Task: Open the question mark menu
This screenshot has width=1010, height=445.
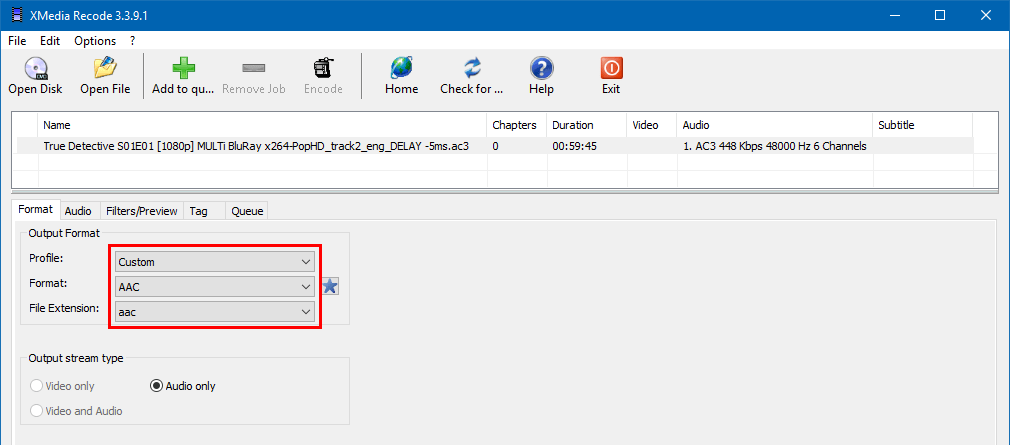Action: 132,41
